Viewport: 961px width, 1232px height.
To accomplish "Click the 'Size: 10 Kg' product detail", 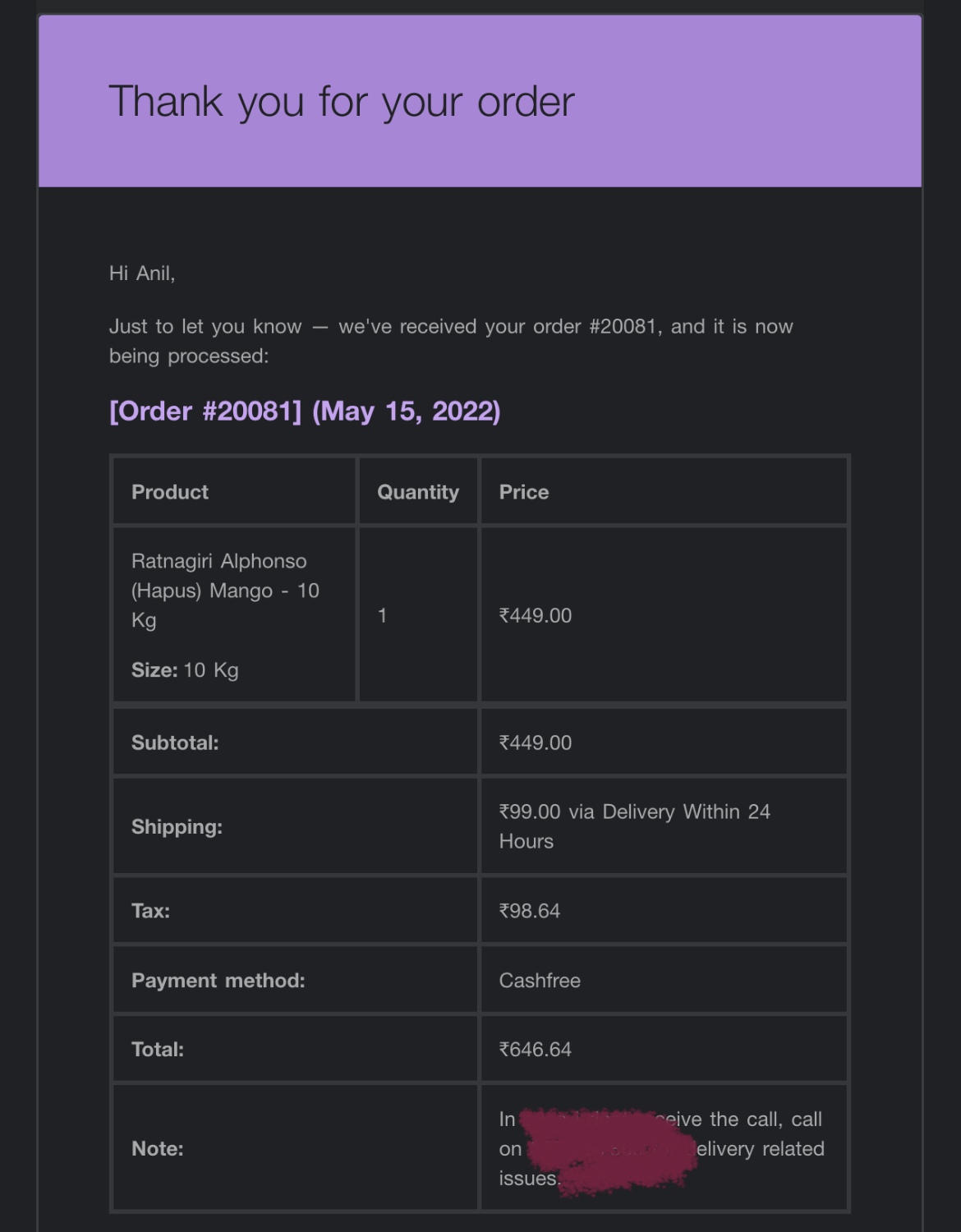I will pyautogui.click(x=185, y=670).
